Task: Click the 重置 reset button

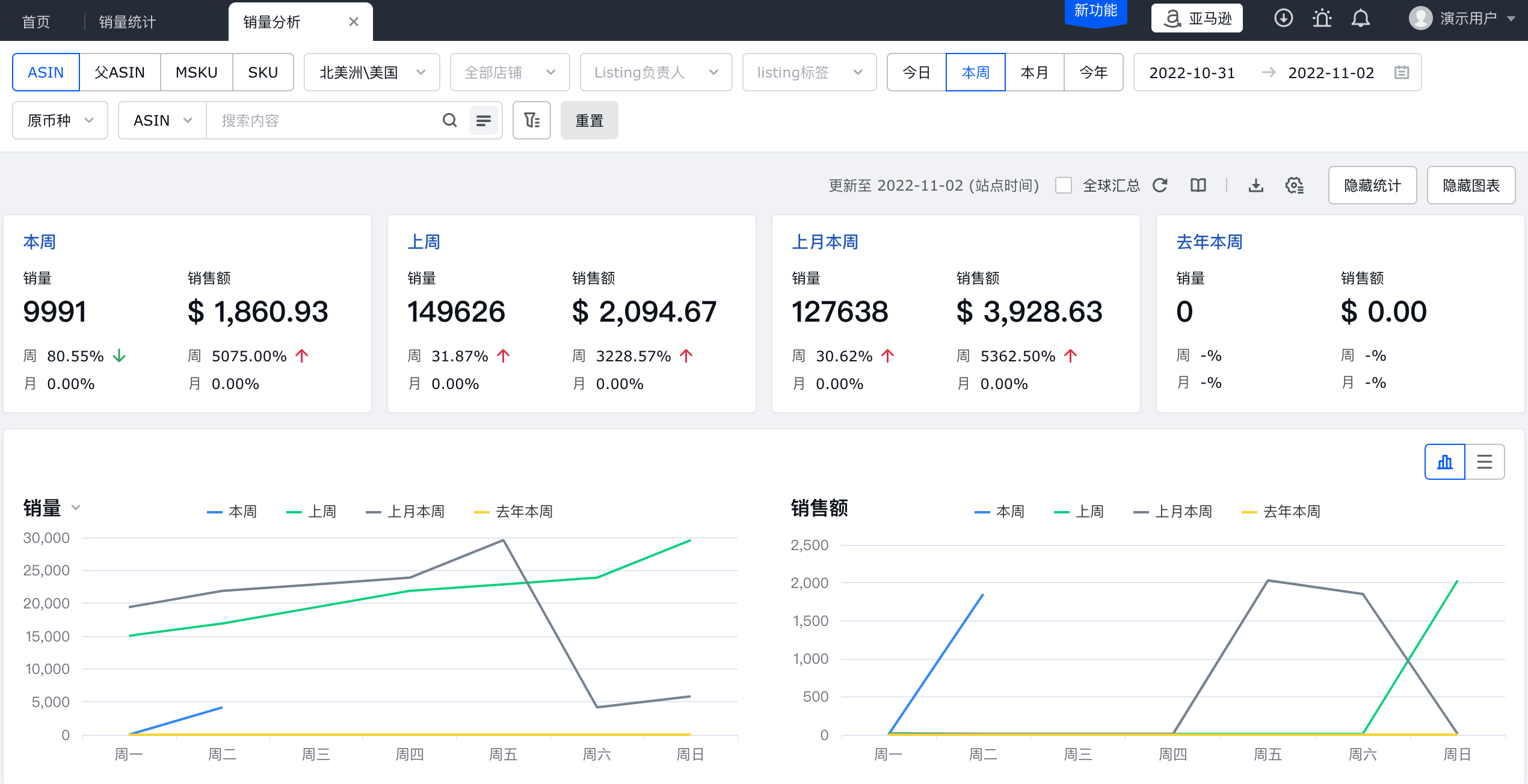Action: (590, 120)
